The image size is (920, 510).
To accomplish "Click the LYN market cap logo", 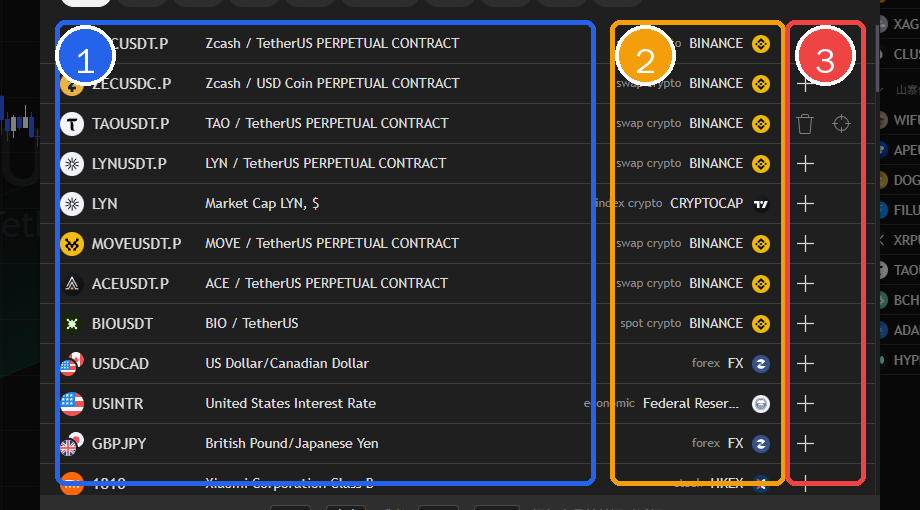I will (x=72, y=204).
